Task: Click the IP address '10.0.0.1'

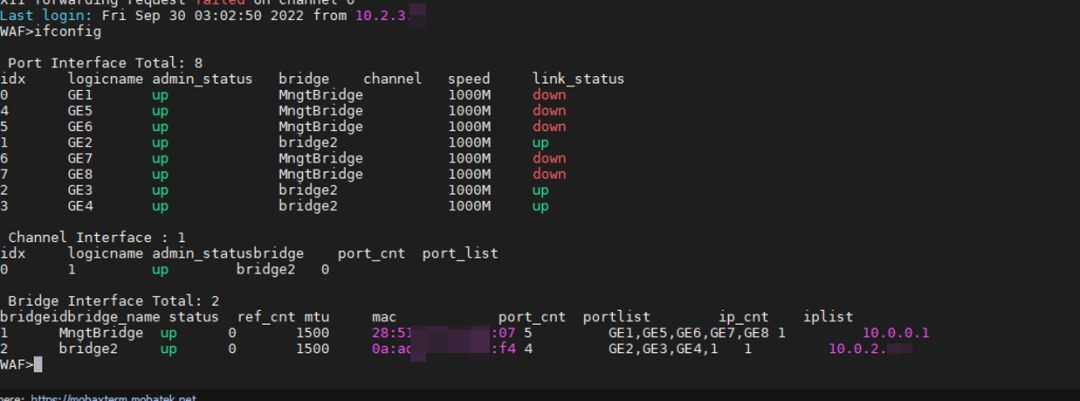Action: (x=896, y=333)
